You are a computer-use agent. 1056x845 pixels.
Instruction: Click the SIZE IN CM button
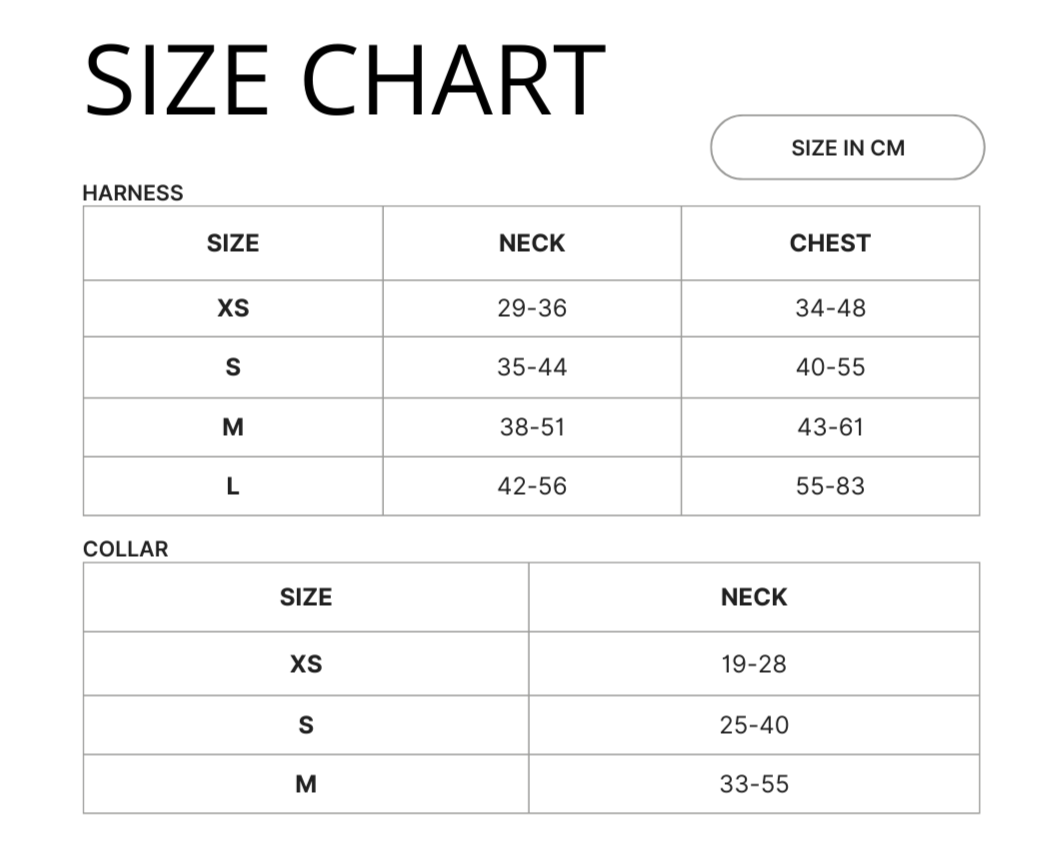[847, 147]
